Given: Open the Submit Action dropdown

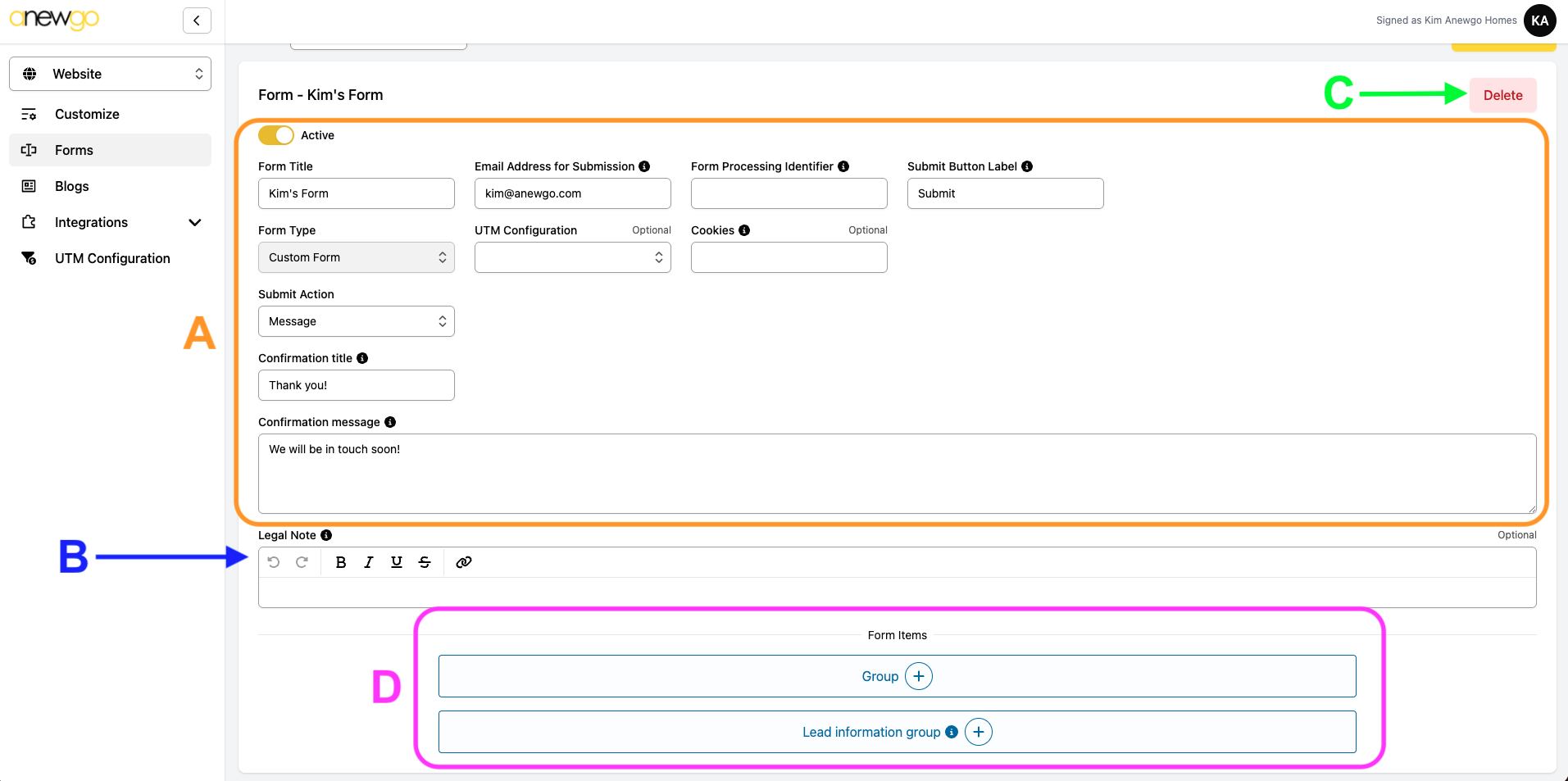Looking at the screenshot, I should (x=357, y=321).
